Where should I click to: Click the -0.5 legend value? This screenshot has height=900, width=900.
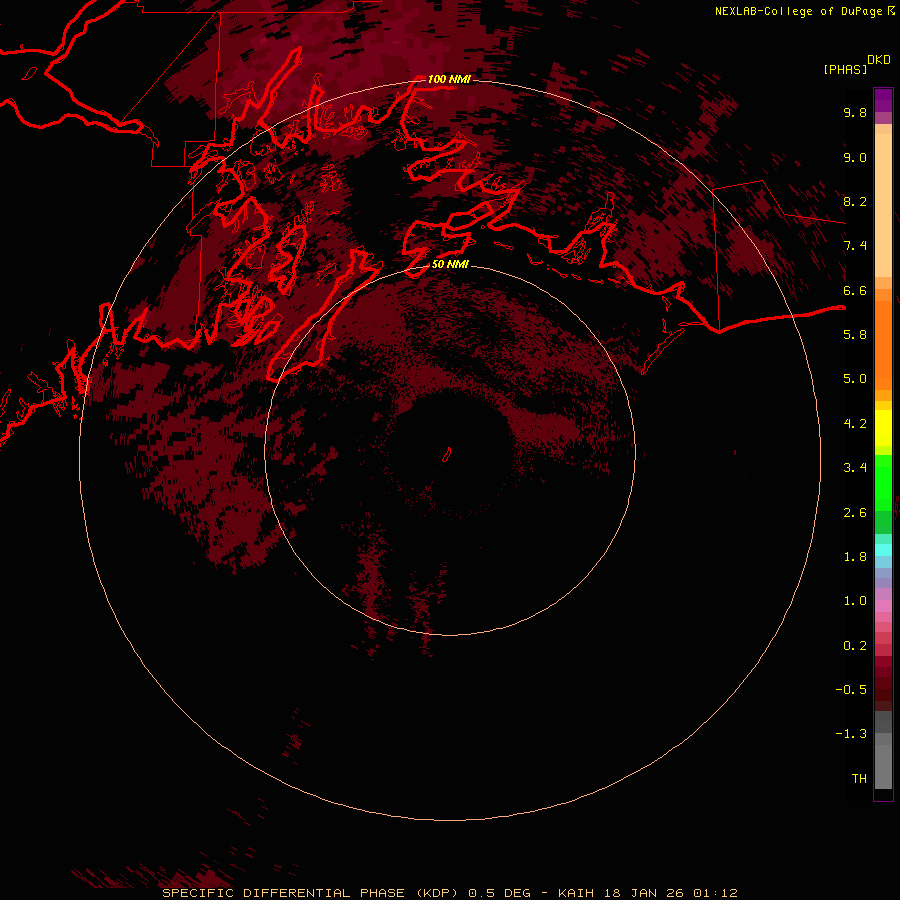coord(851,690)
